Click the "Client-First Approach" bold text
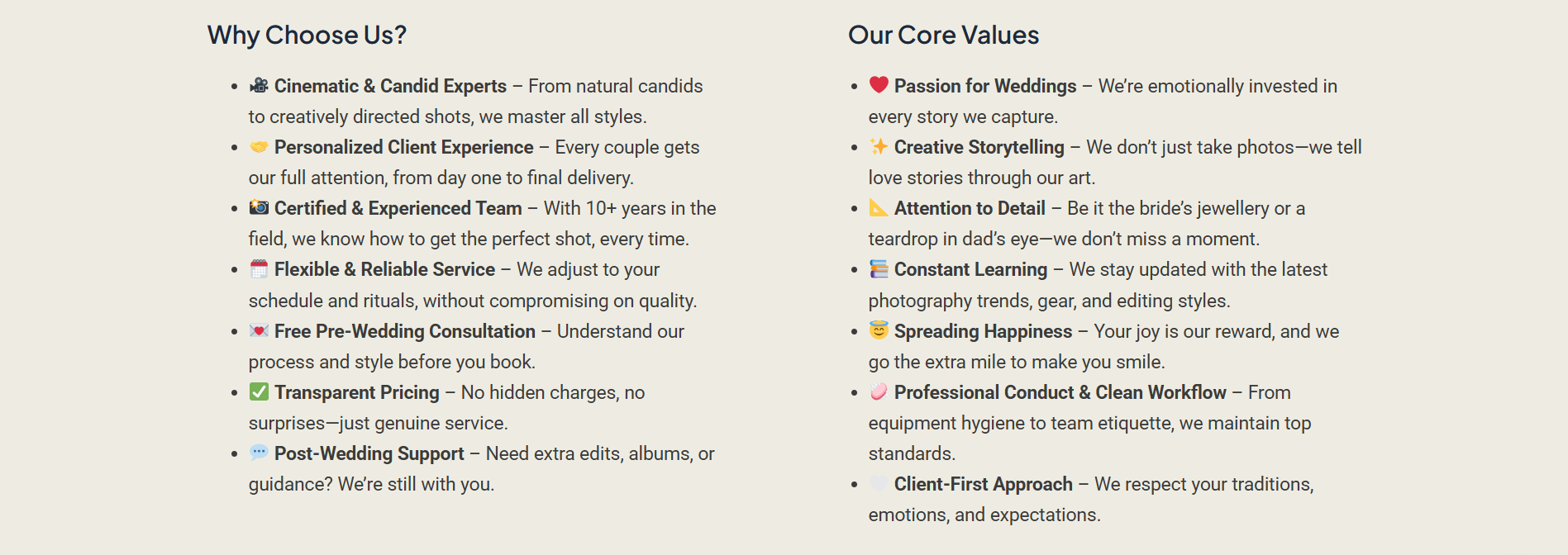Screen dimensions: 1568x555 click(983, 484)
